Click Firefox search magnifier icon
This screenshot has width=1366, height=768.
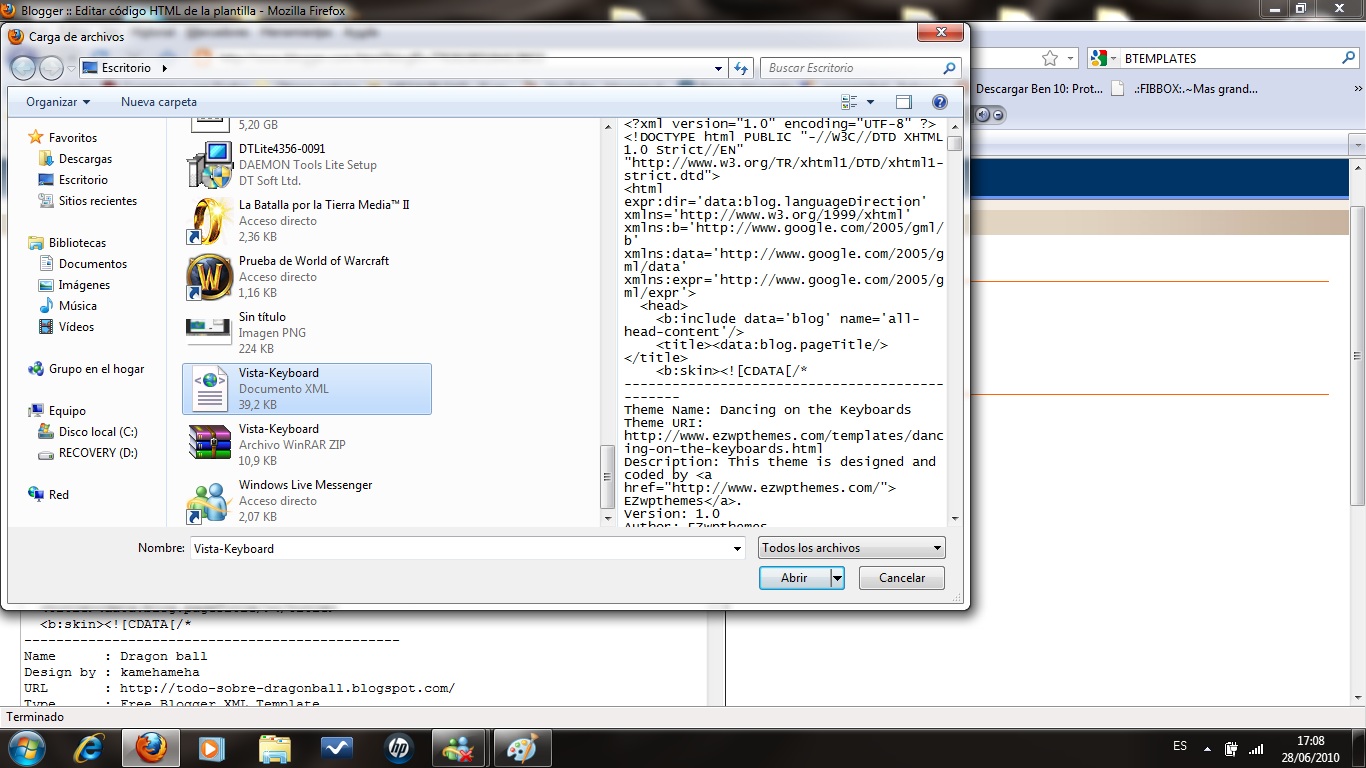click(1348, 58)
